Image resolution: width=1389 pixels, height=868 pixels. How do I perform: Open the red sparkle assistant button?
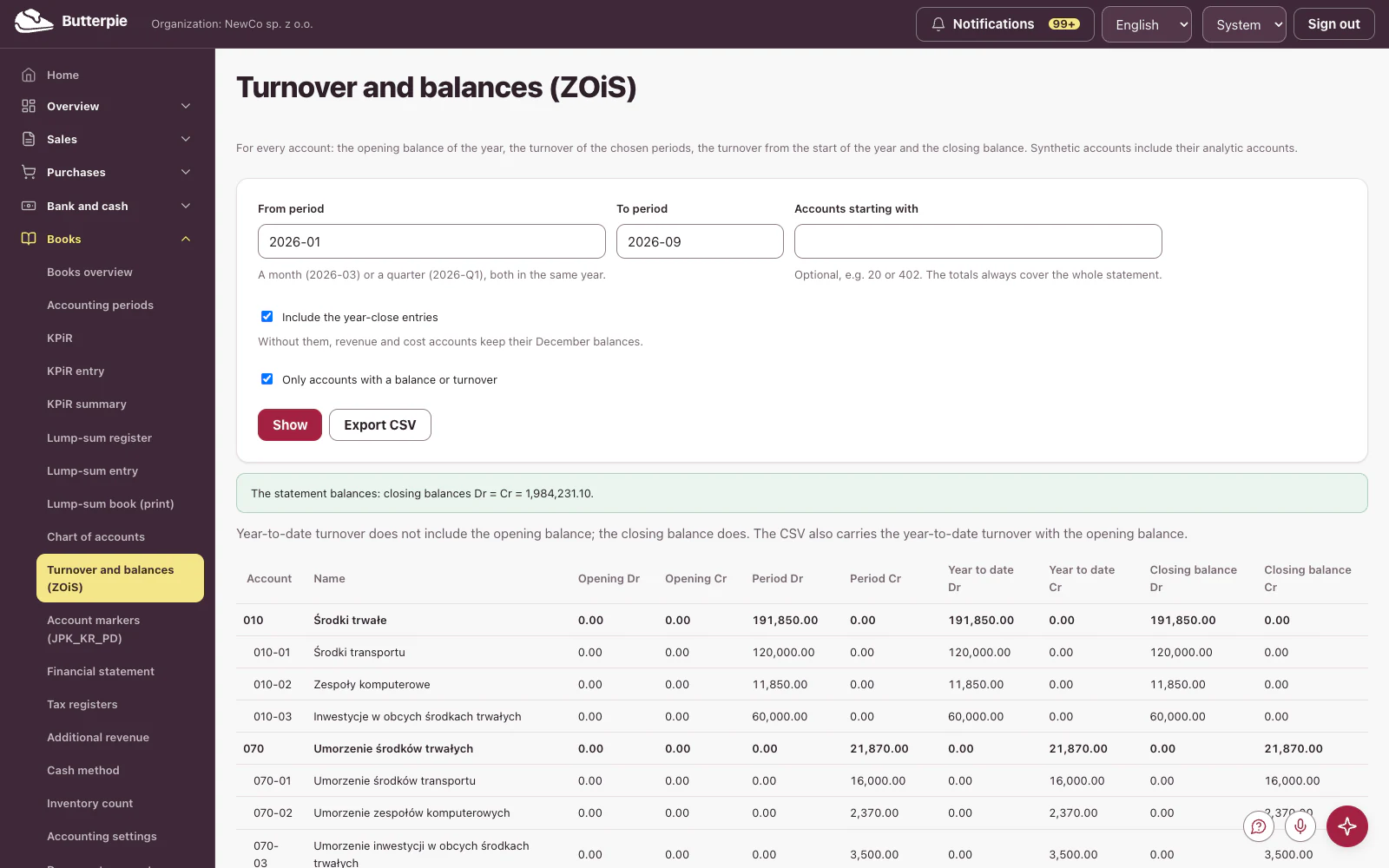coord(1347,826)
